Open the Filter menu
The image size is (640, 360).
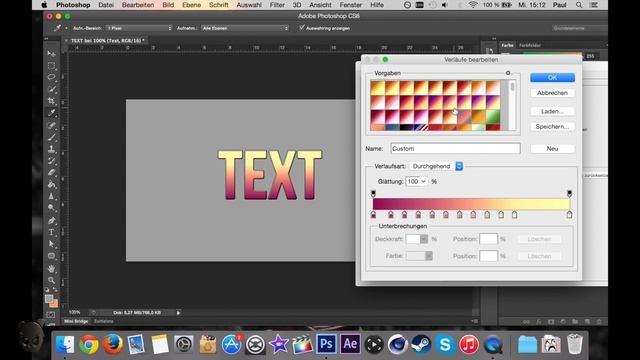point(277,5)
